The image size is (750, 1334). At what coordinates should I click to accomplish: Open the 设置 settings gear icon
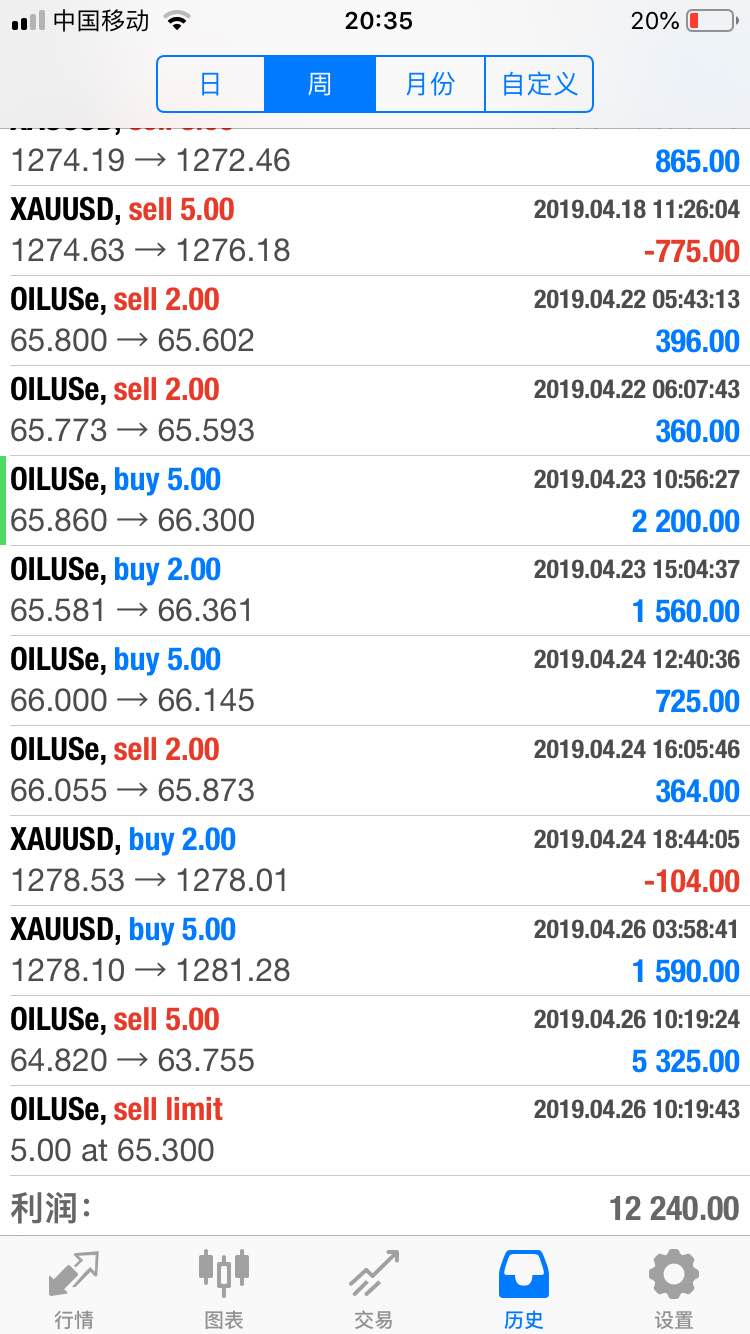(x=674, y=1274)
